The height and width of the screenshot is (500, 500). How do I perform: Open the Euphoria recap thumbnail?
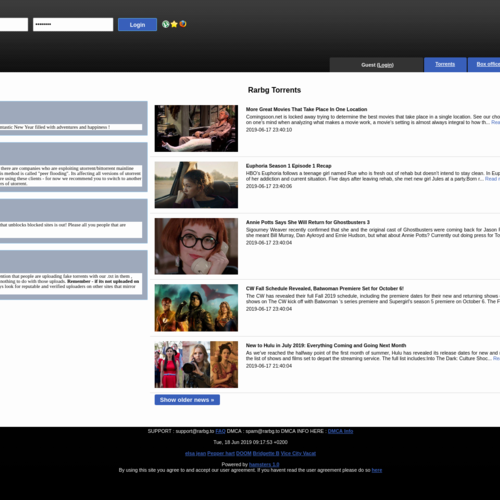pyautogui.click(x=196, y=185)
